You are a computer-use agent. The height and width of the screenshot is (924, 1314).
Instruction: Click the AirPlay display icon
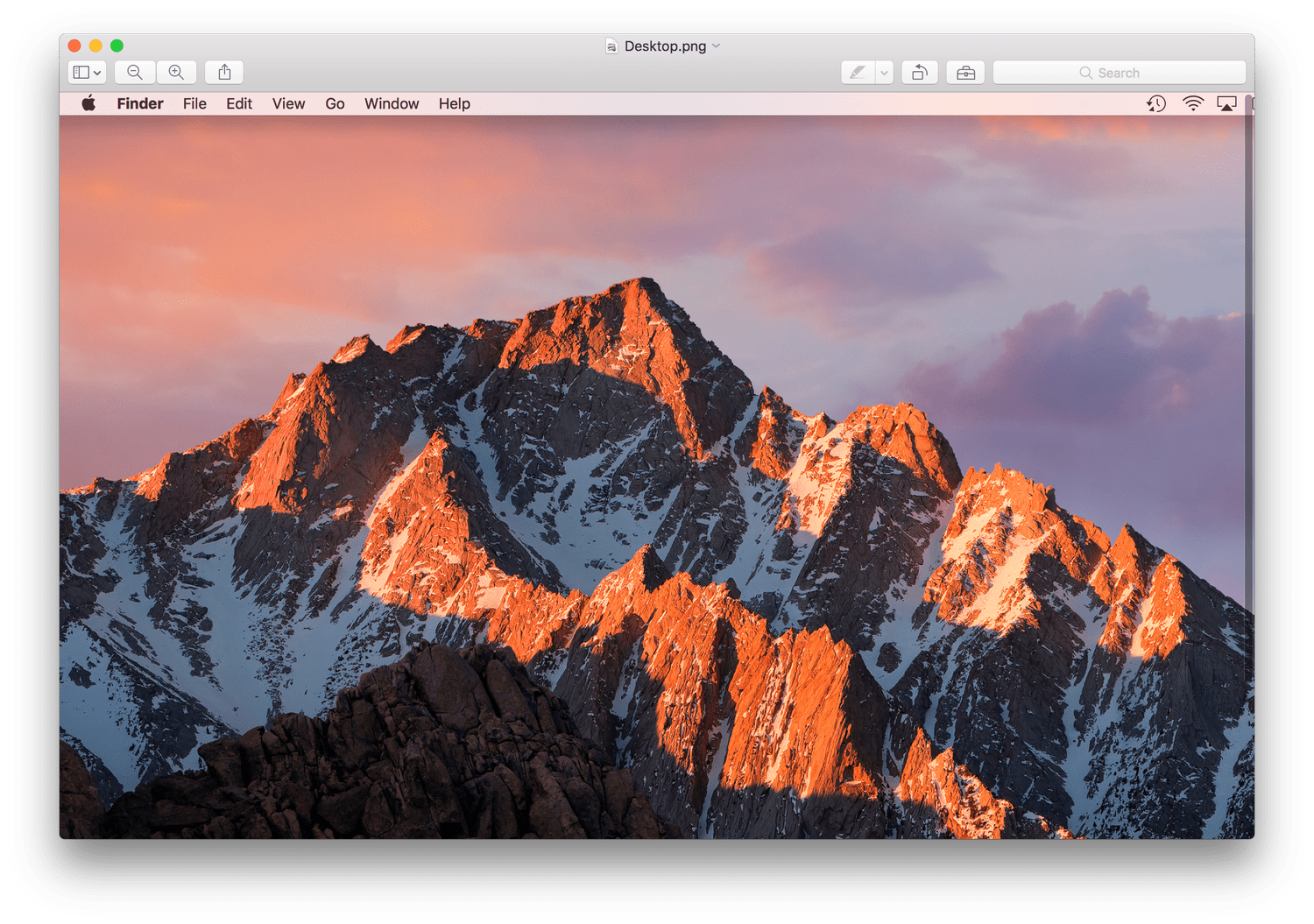pos(1226,103)
